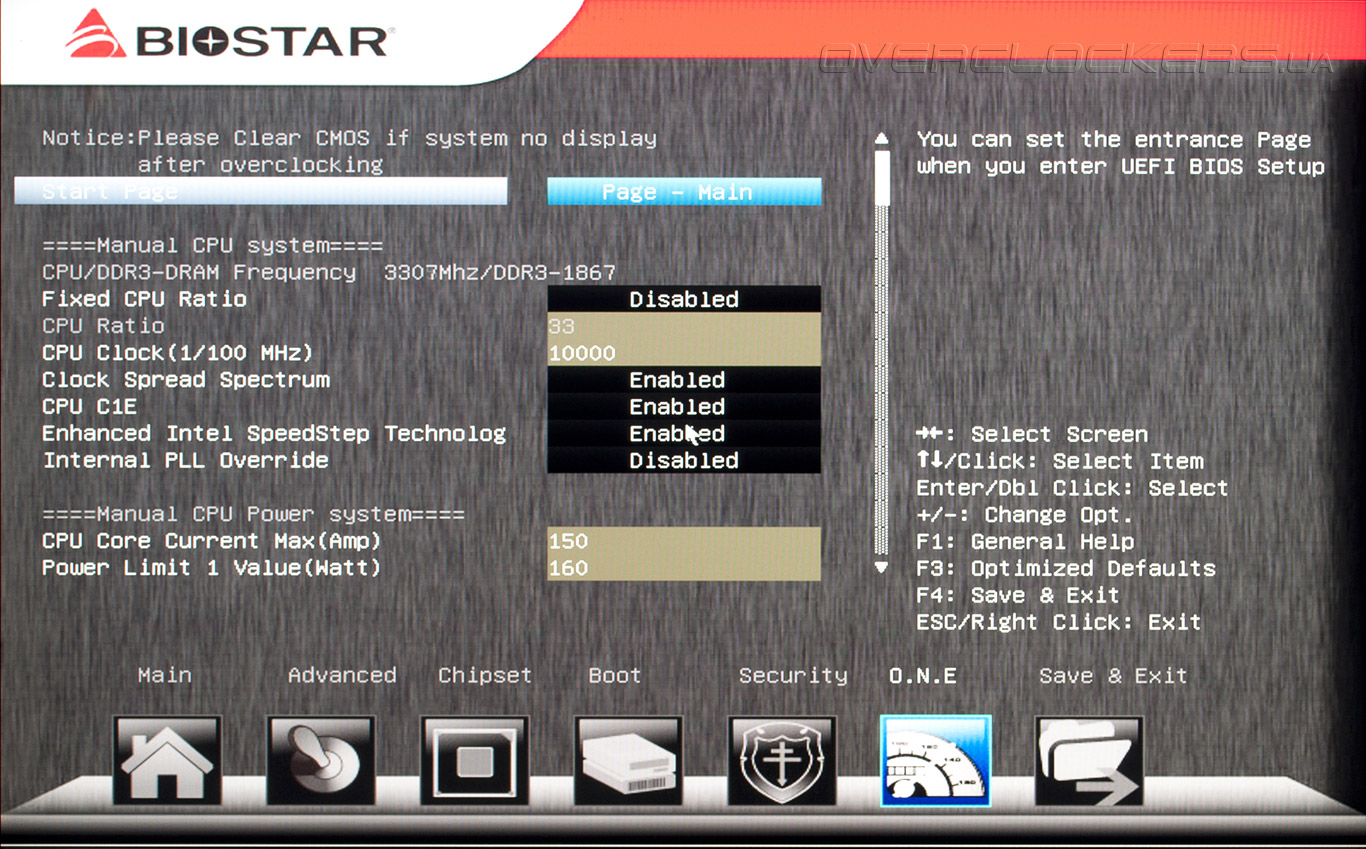Select the Enhanced Intel SpeedStep Technolog label
This screenshot has height=849, width=1366.
click(274, 434)
